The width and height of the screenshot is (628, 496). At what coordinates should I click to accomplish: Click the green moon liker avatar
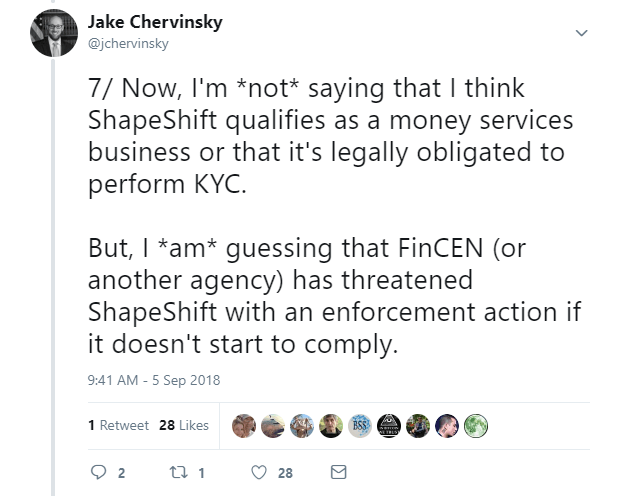tap(474, 425)
